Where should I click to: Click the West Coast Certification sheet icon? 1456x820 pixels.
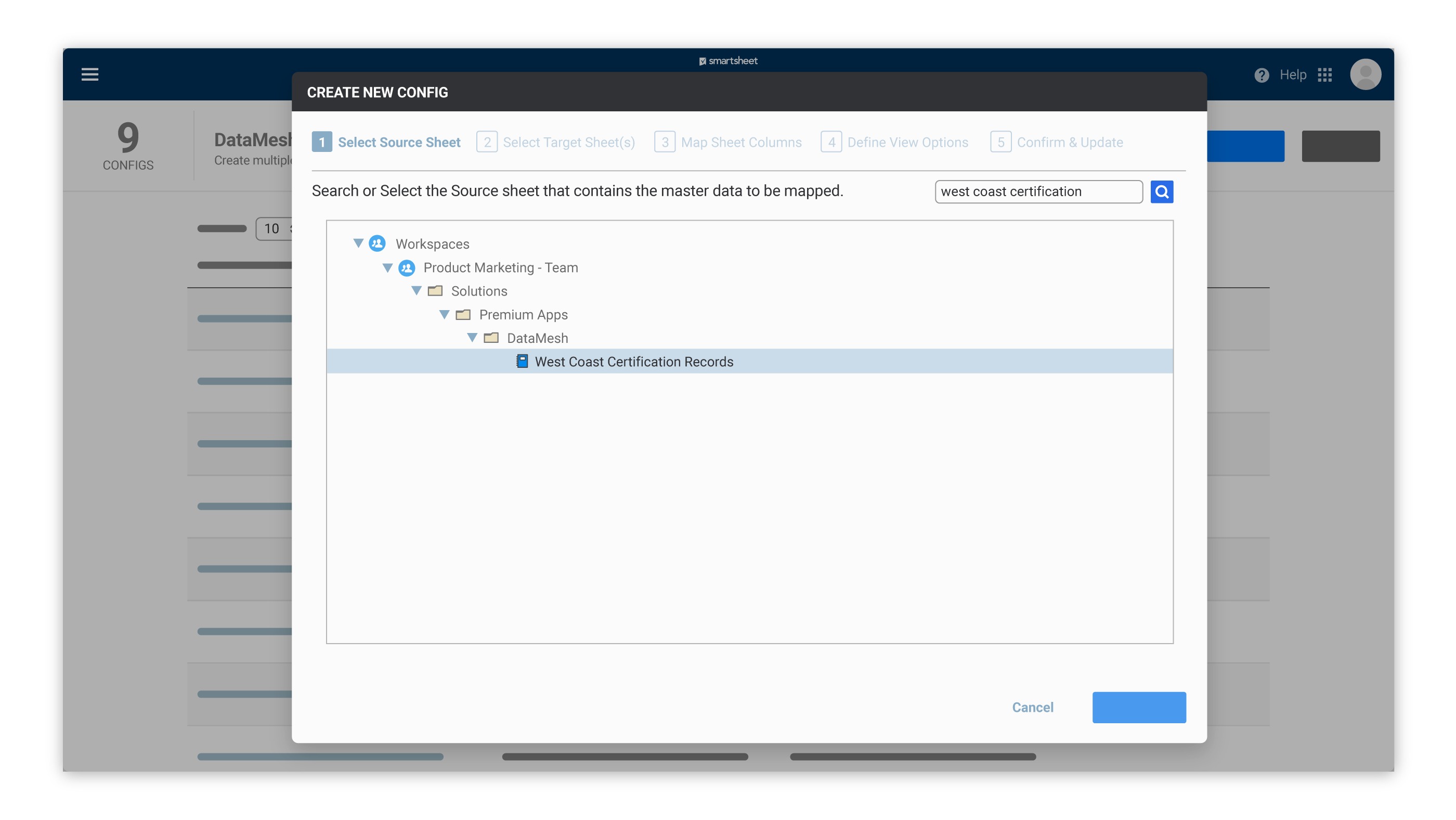pos(522,362)
